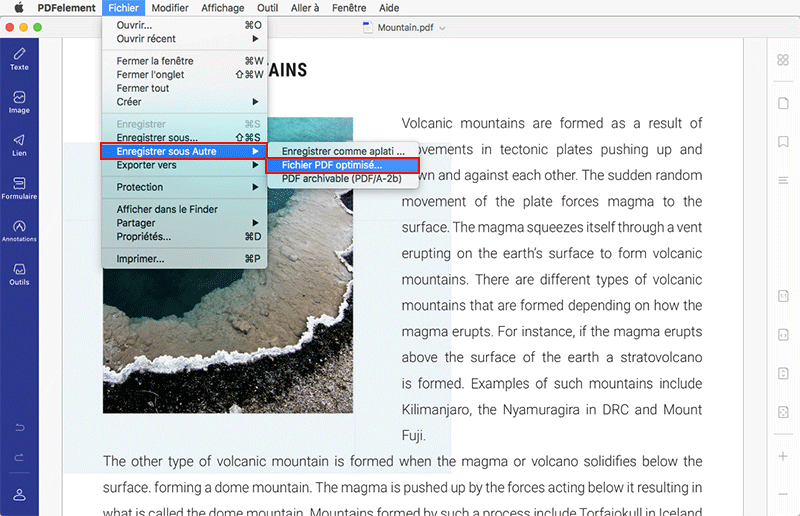The image size is (800, 516).
Task: Choose Fermer la fenêtre
Action: click(184, 61)
